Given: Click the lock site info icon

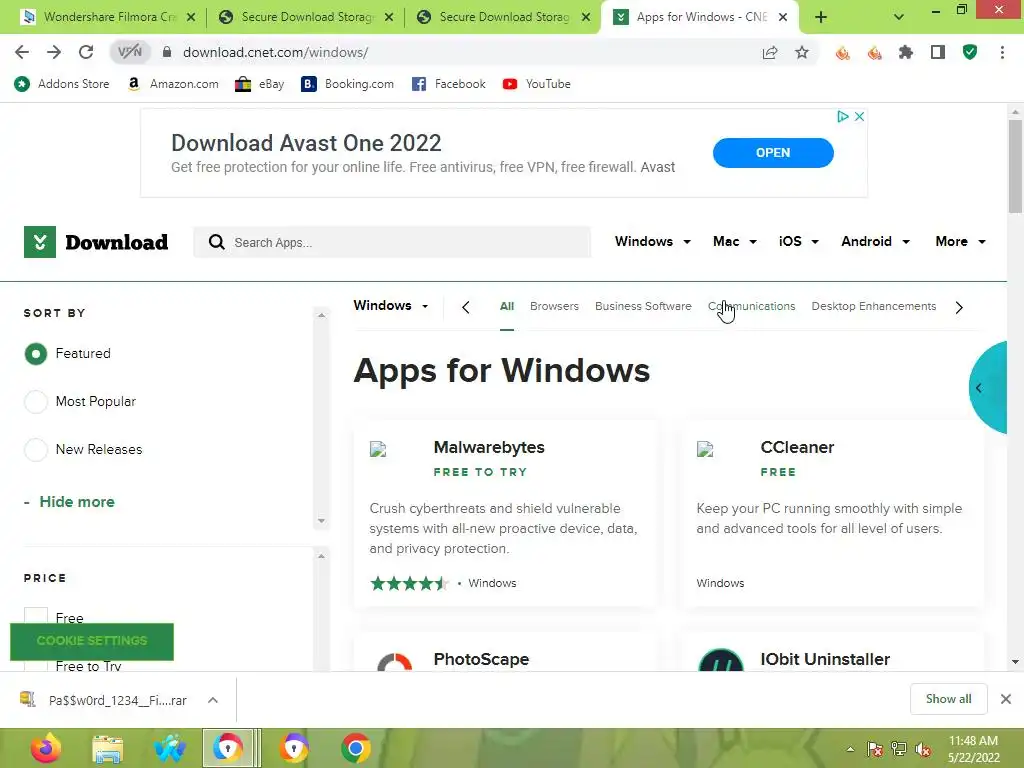Looking at the screenshot, I should pyautogui.click(x=167, y=52).
